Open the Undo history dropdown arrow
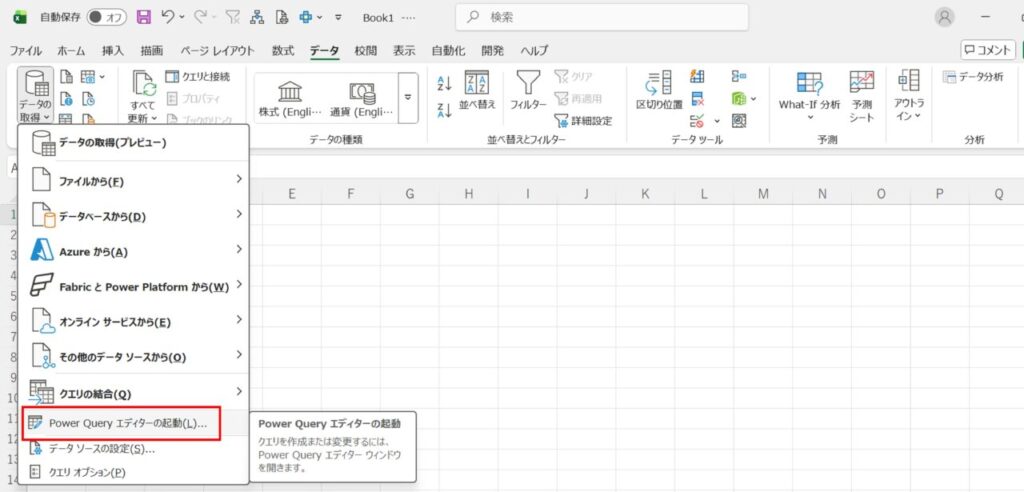This screenshot has height=492, width=1024. tap(182, 18)
